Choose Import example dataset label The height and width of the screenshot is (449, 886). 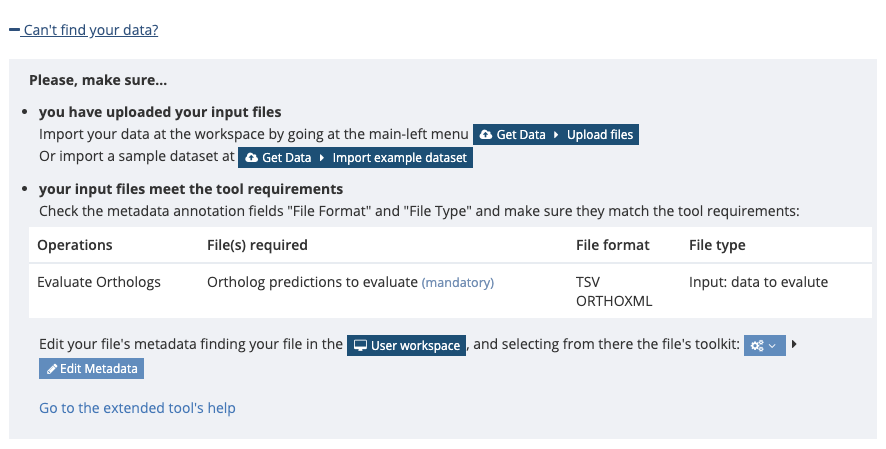(399, 158)
